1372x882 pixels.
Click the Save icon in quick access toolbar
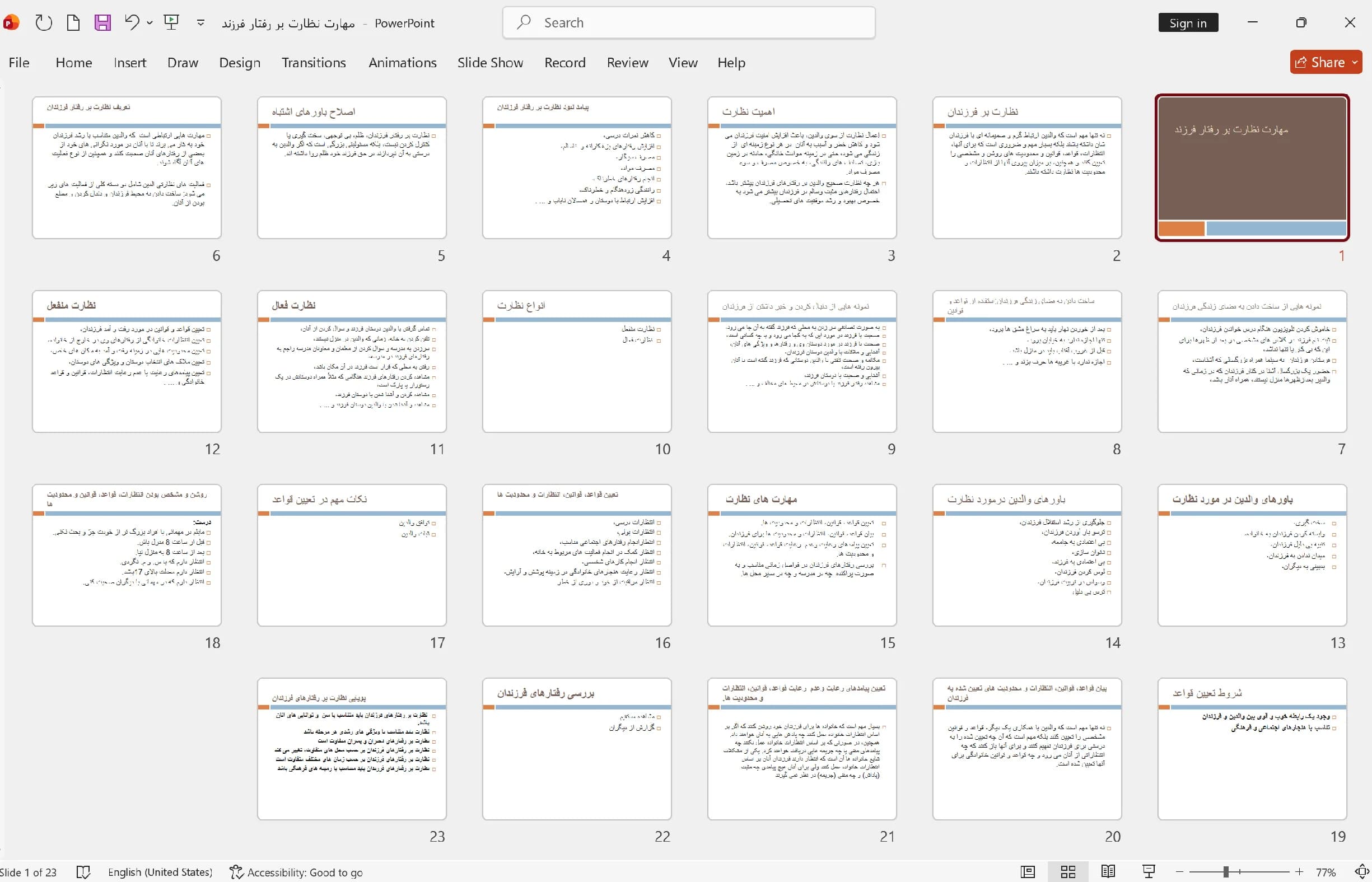[102, 23]
